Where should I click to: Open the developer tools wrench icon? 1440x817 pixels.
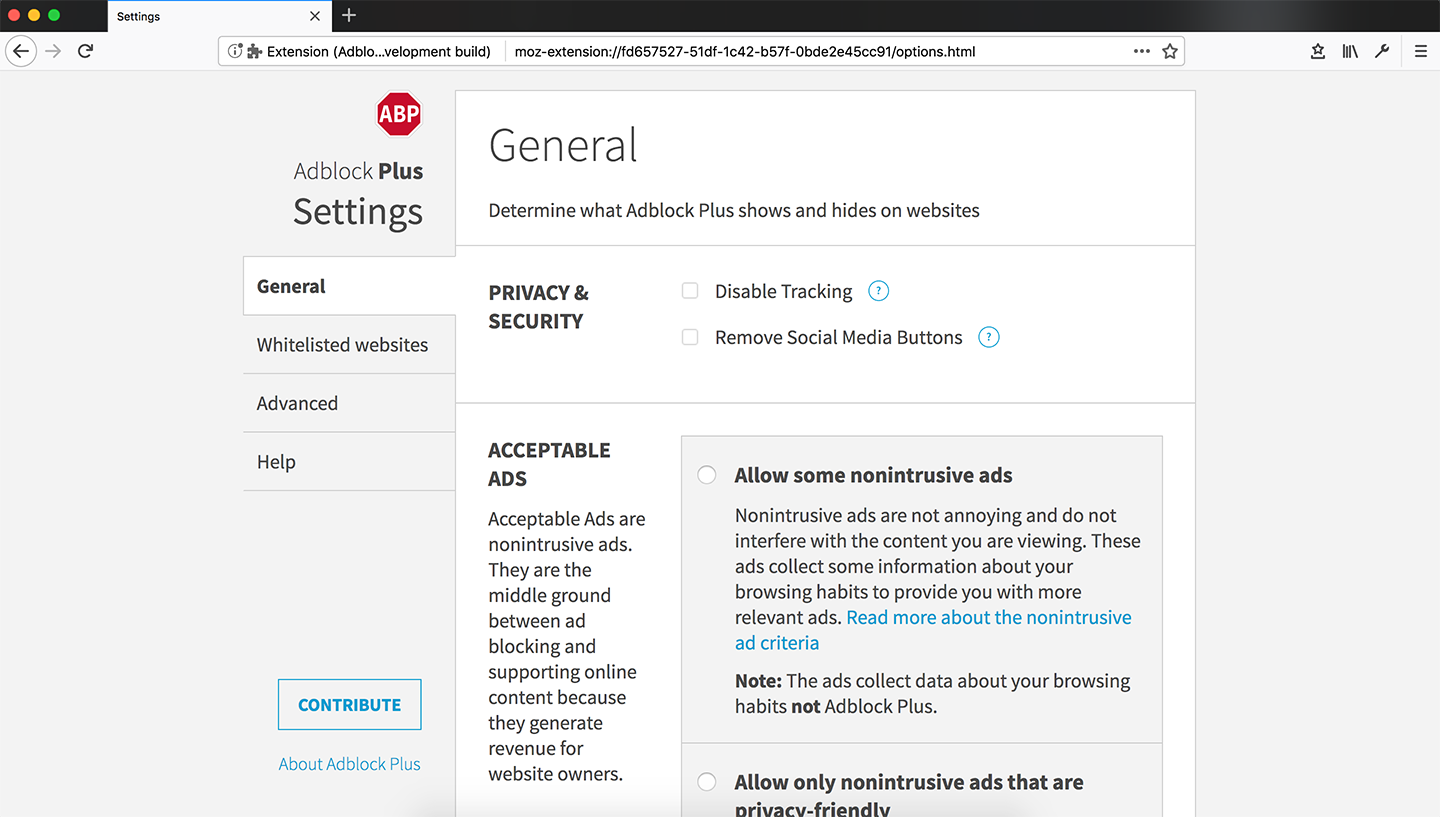pyautogui.click(x=1382, y=51)
